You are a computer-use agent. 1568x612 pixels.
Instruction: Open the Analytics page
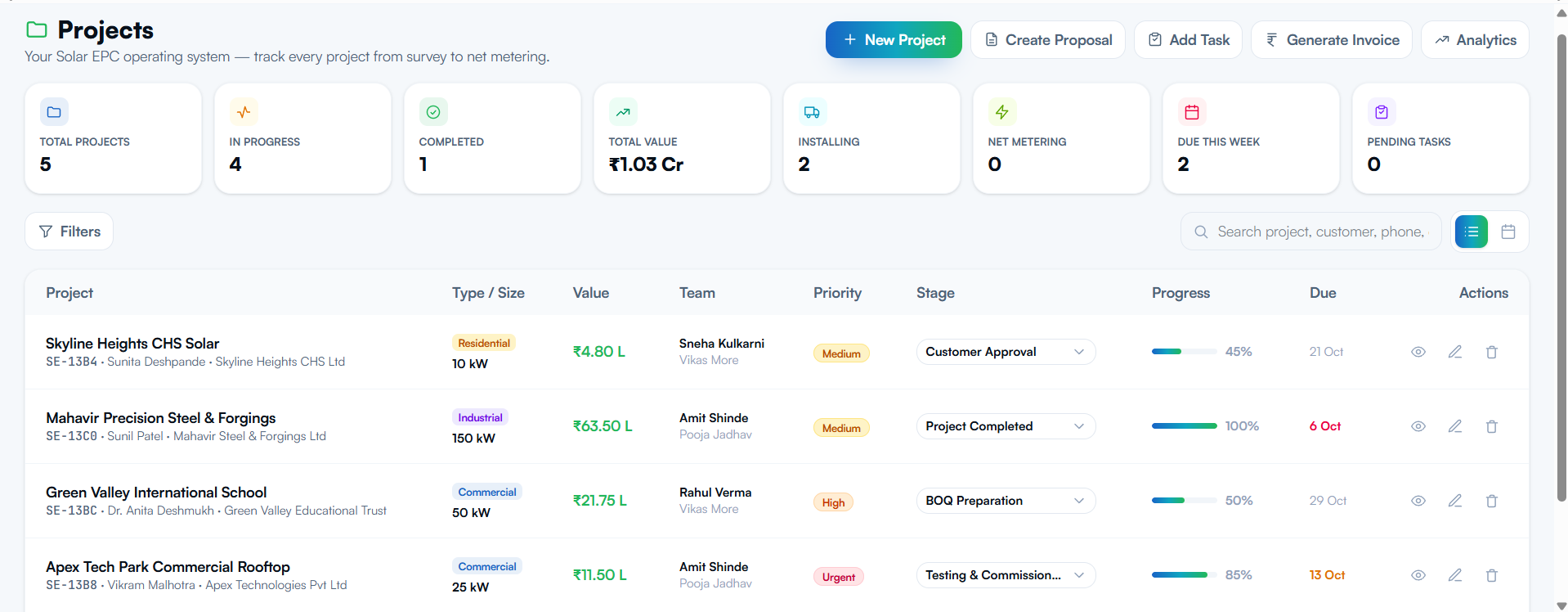click(x=1475, y=40)
